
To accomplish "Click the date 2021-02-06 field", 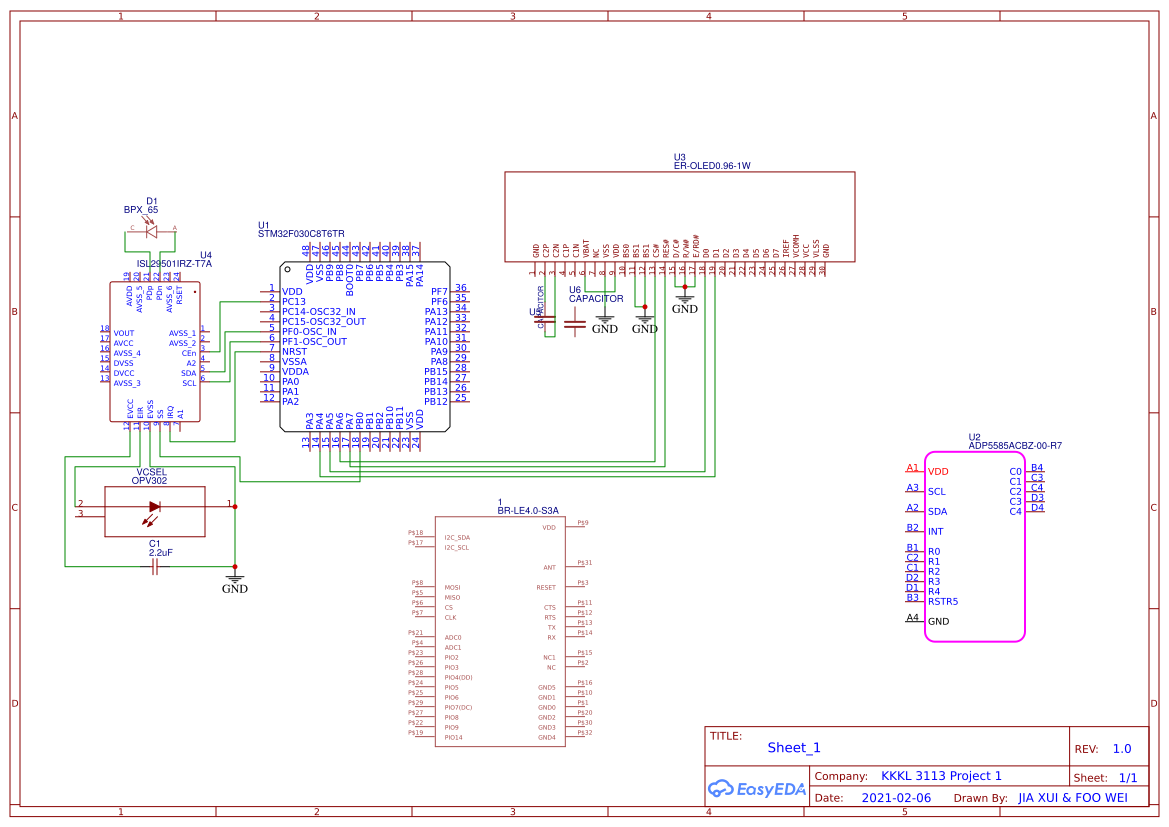I will tap(895, 798).
